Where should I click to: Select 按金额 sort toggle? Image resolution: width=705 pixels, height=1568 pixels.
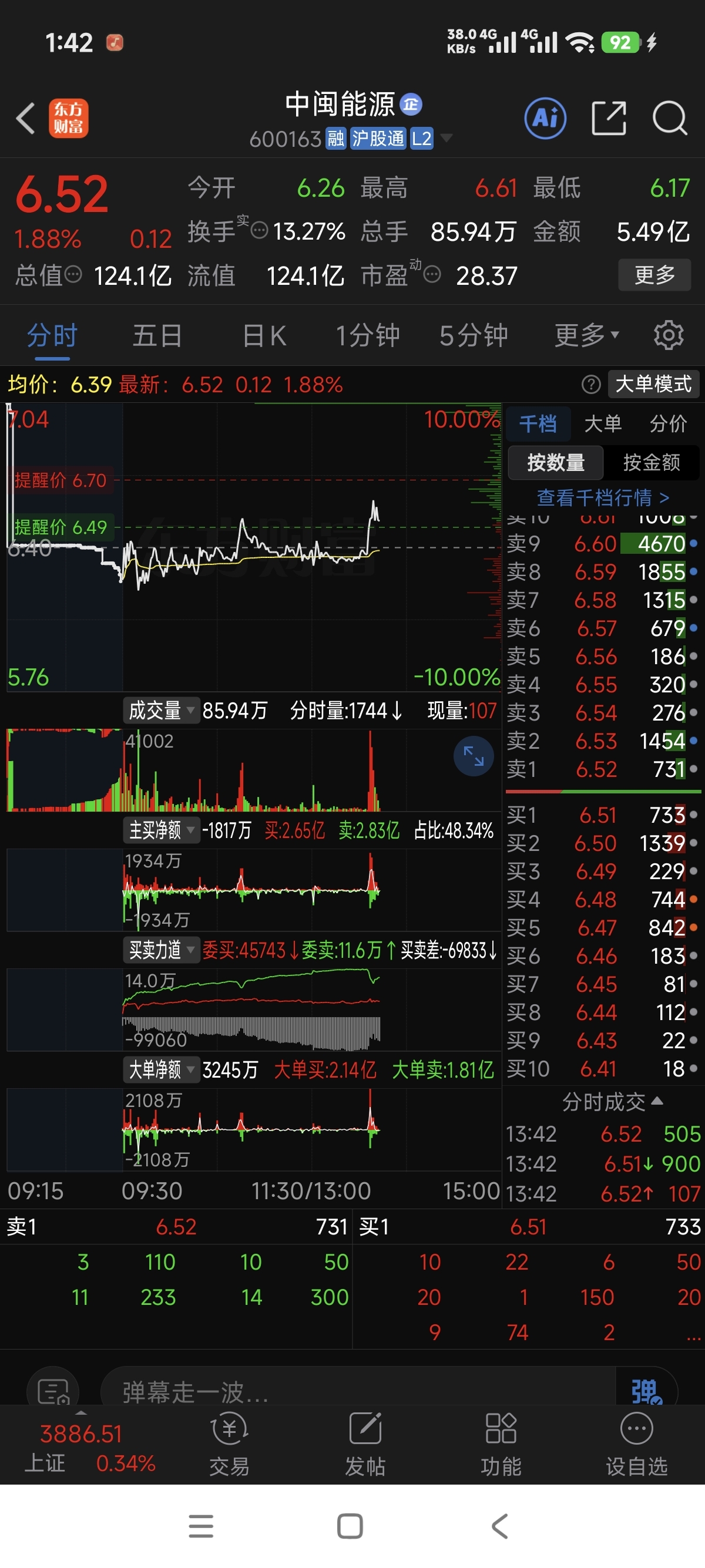click(652, 463)
